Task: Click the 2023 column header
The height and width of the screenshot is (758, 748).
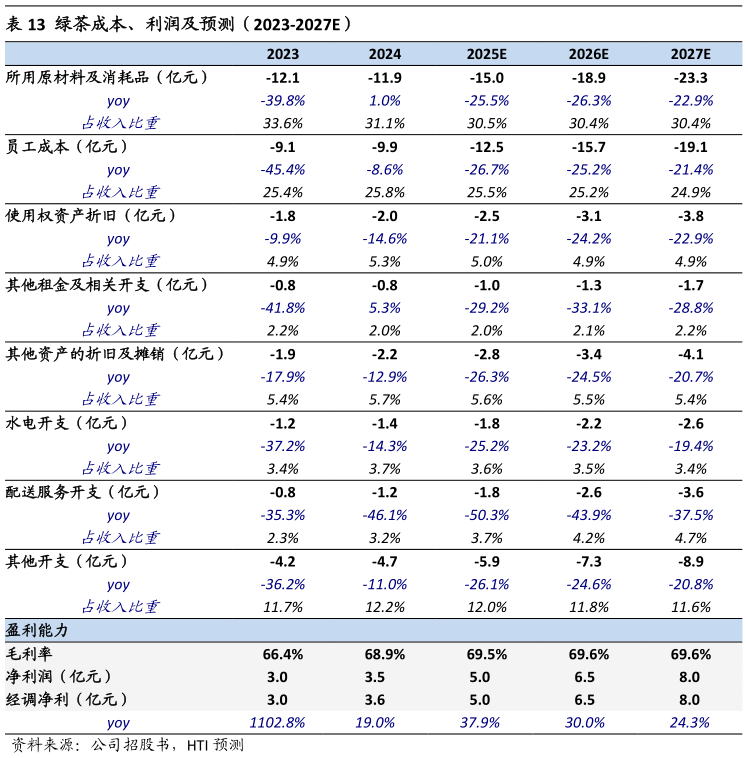Action: pos(282,54)
